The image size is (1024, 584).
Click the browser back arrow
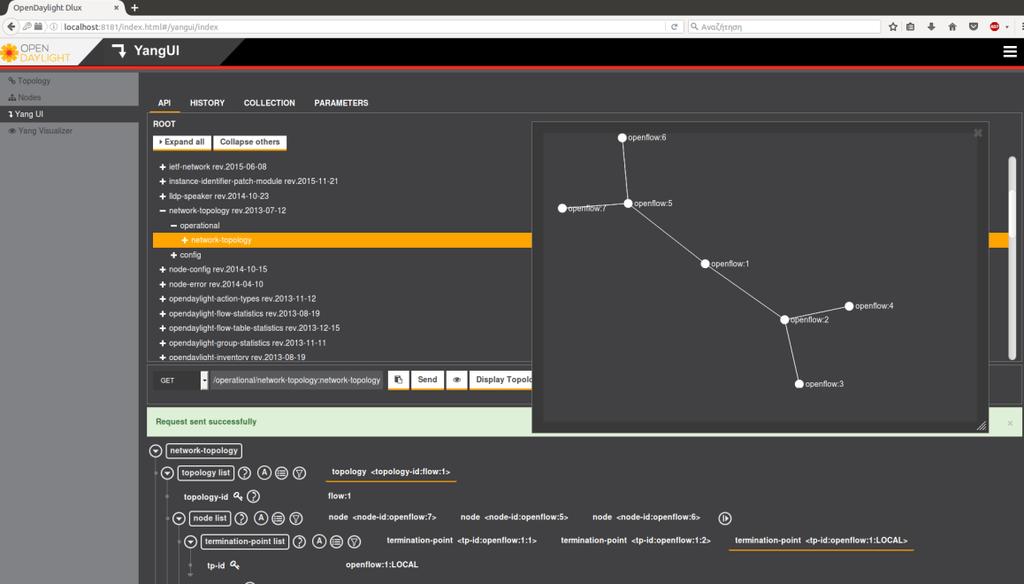pyautogui.click(x=11, y=27)
